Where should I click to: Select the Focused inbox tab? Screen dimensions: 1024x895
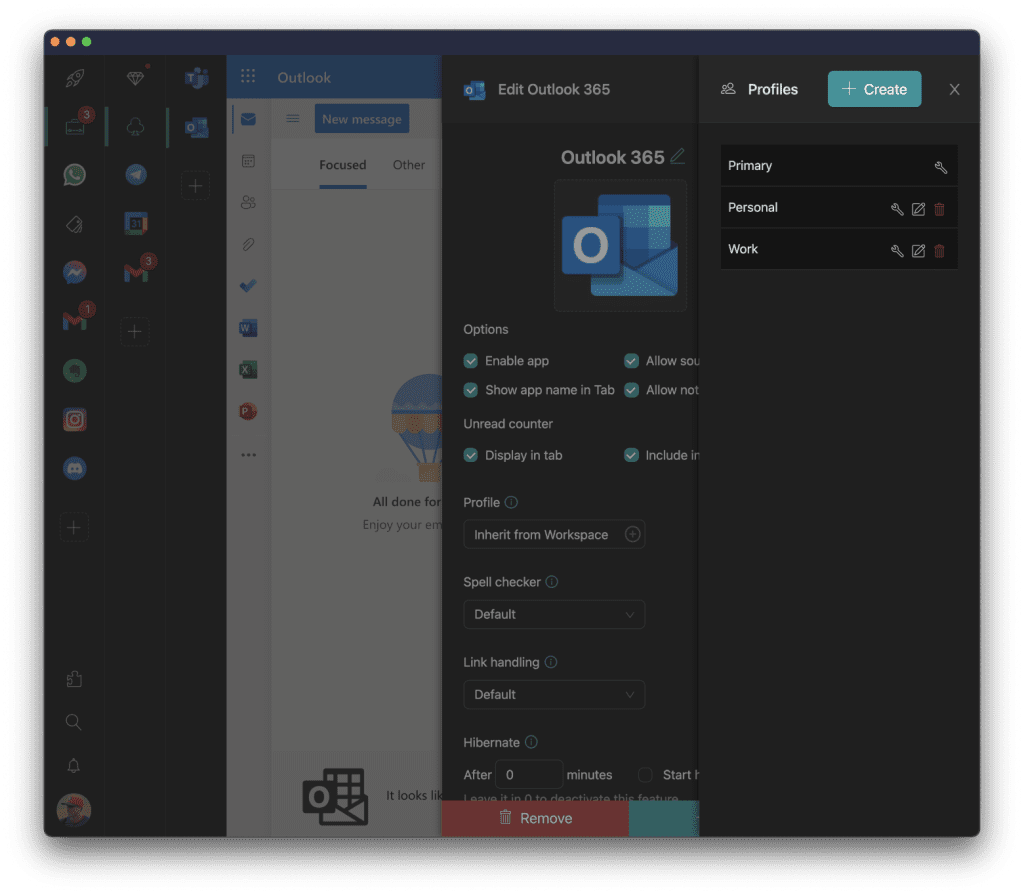(343, 165)
